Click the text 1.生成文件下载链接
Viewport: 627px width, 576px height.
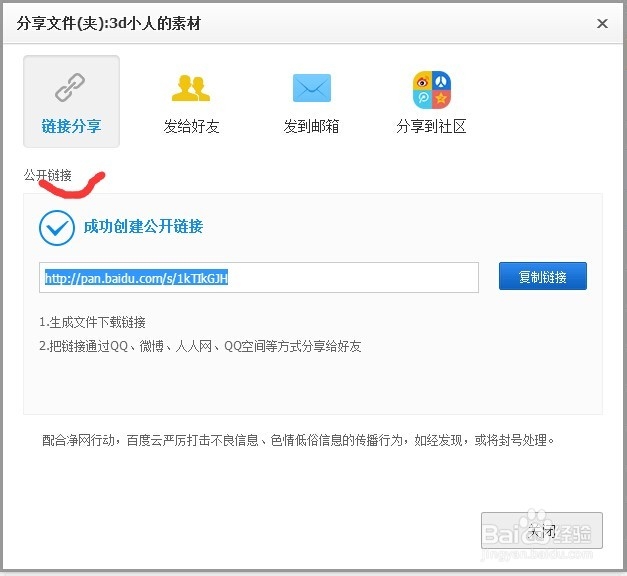tap(92, 322)
